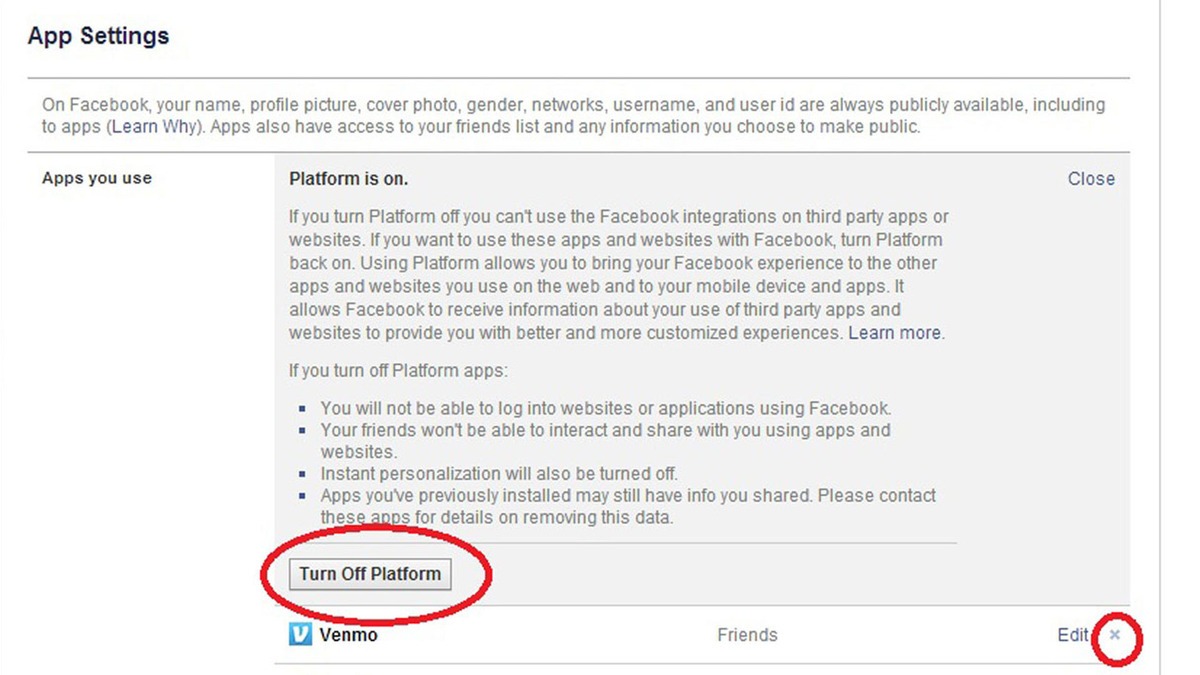Click the Friends visibility label for Venmo
The width and height of the screenshot is (1200, 675).
click(747, 634)
